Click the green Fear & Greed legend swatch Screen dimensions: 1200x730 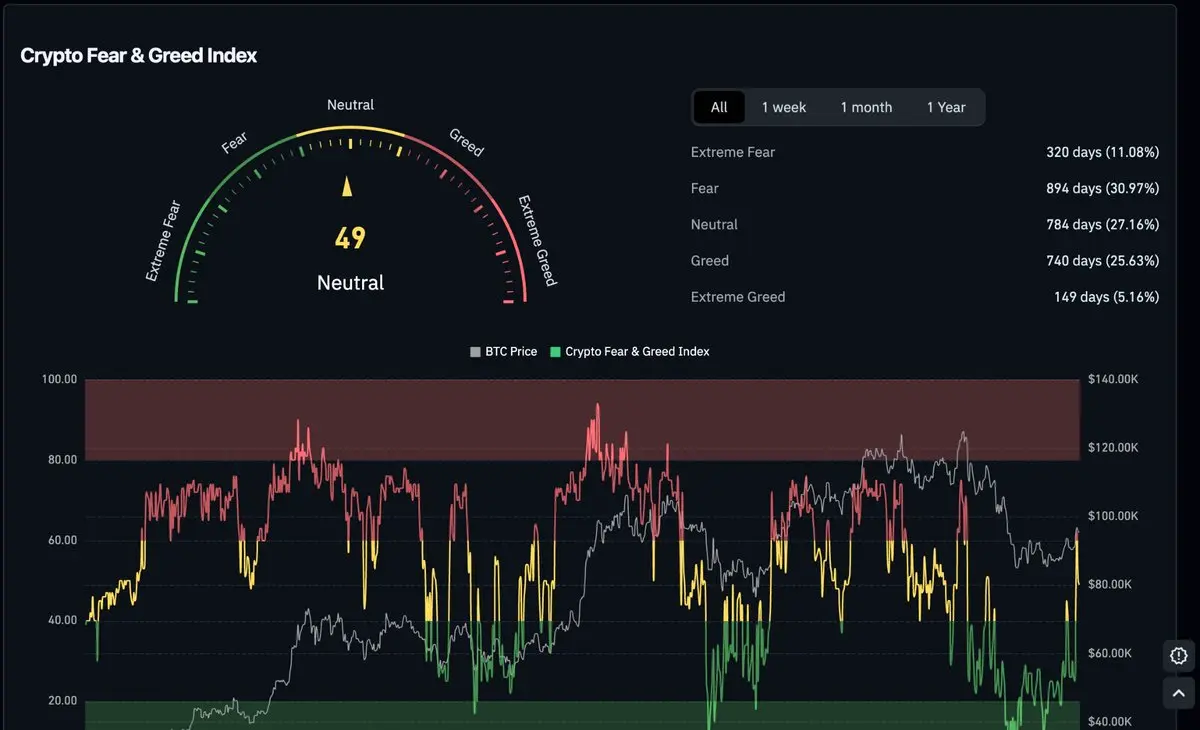tap(555, 352)
